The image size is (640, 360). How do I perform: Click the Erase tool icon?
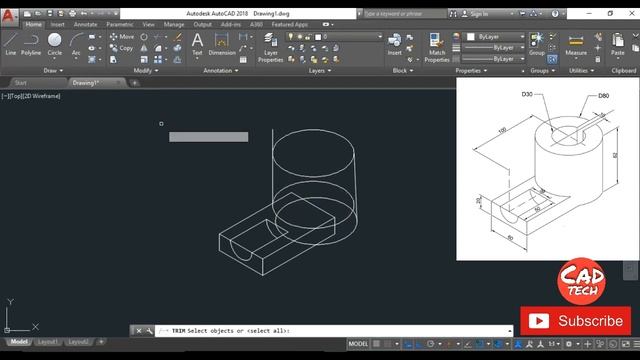pos(177,37)
